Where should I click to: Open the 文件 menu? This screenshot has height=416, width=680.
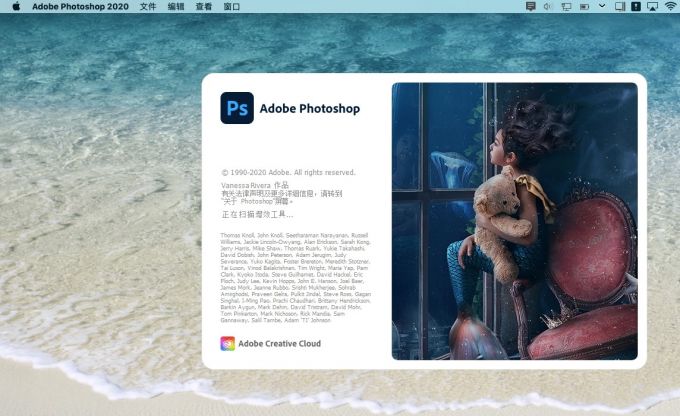148,7
